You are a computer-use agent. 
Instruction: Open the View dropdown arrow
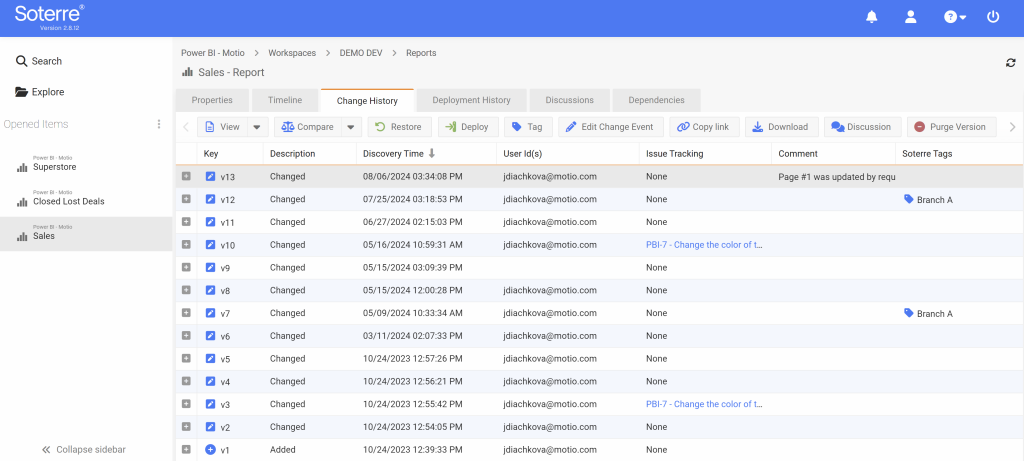(x=257, y=127)
